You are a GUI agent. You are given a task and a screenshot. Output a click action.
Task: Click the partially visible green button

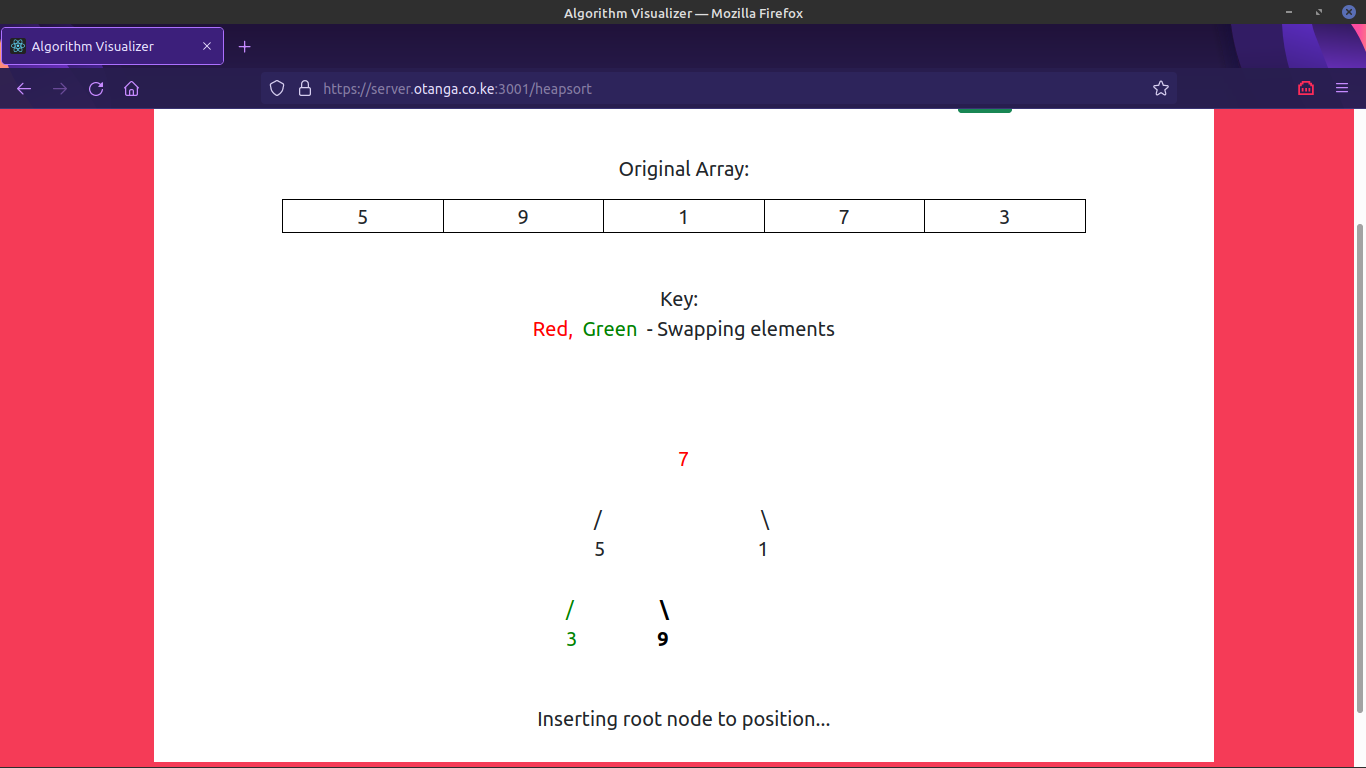[984, 109]
